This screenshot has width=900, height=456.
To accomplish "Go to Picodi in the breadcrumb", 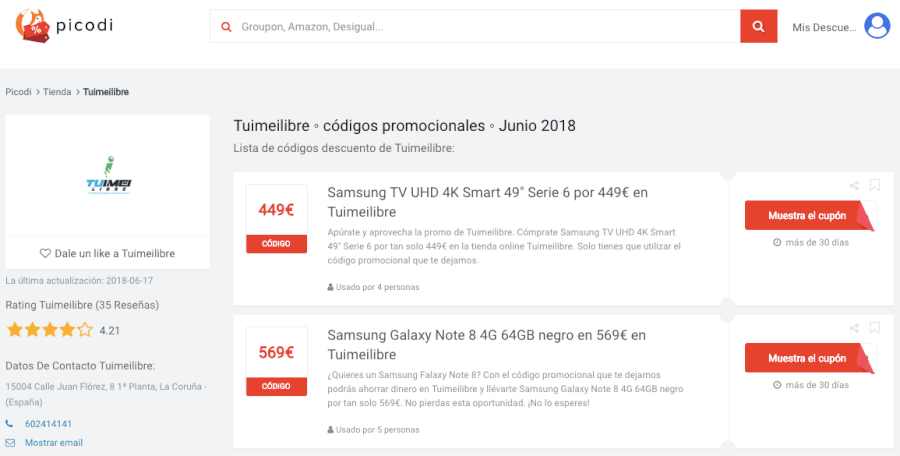I will [18, 92].
